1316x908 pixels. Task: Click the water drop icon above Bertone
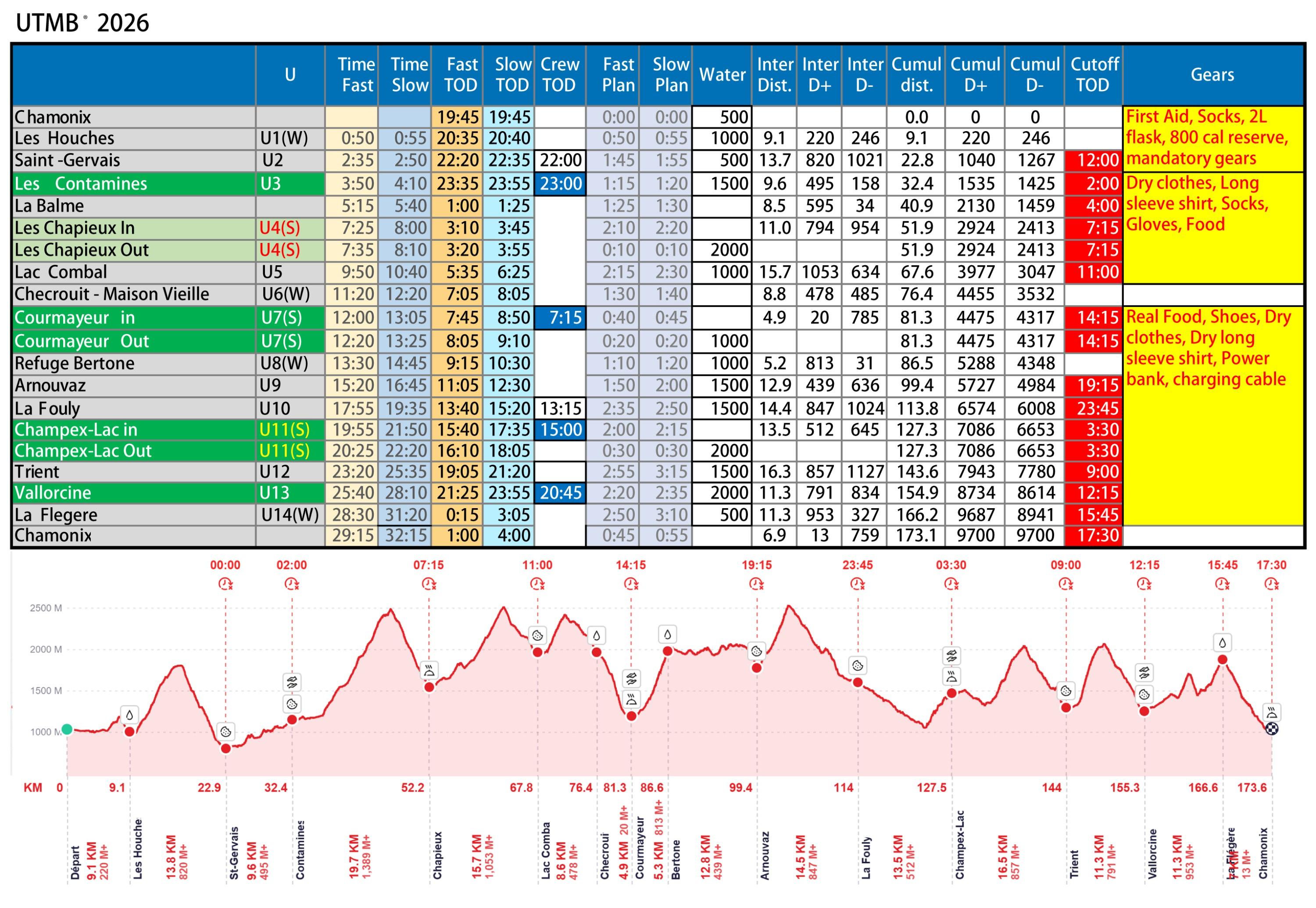667,634
